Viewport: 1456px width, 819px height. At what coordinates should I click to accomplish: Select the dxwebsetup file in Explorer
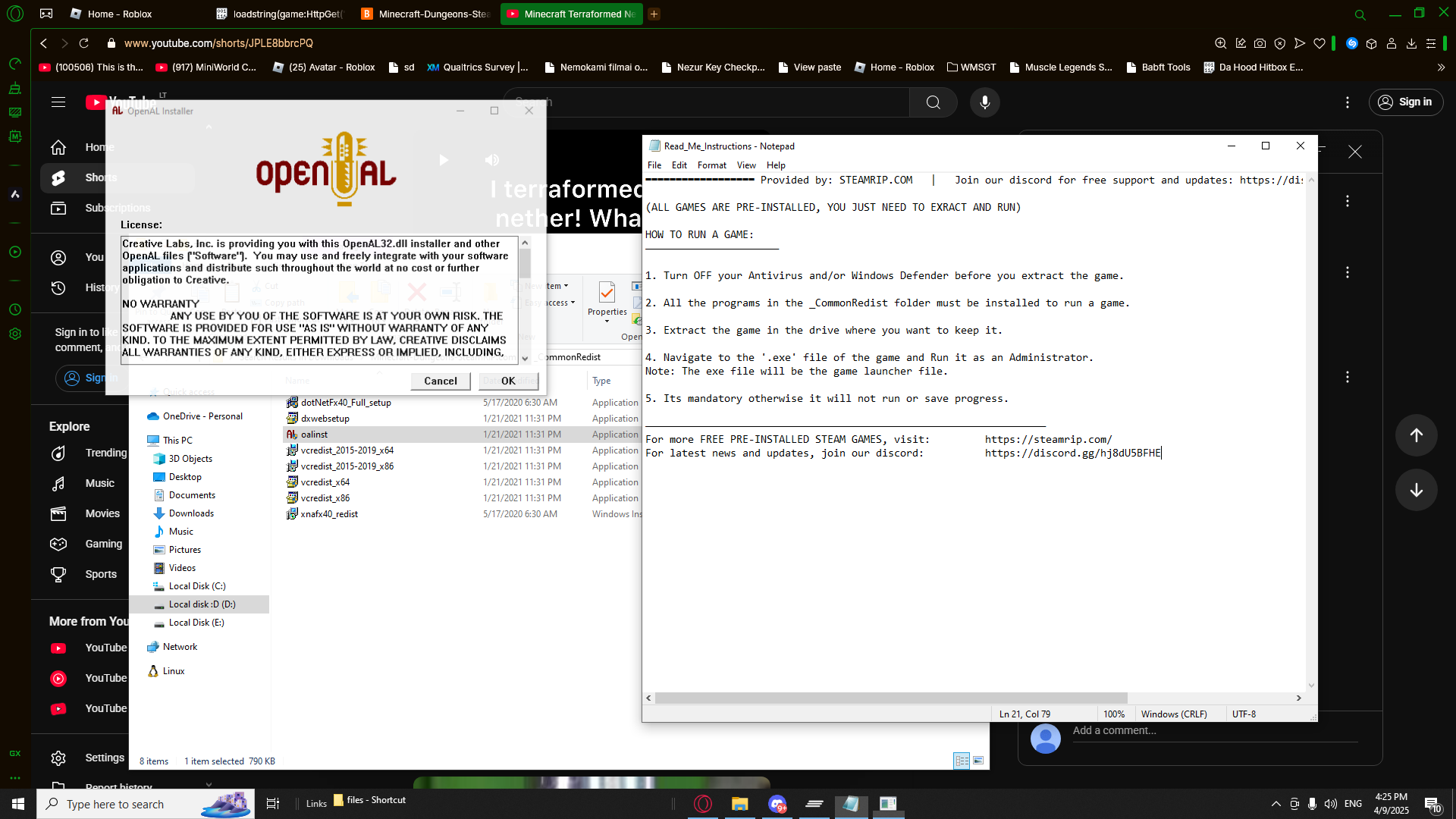click(x=325, y=419)
